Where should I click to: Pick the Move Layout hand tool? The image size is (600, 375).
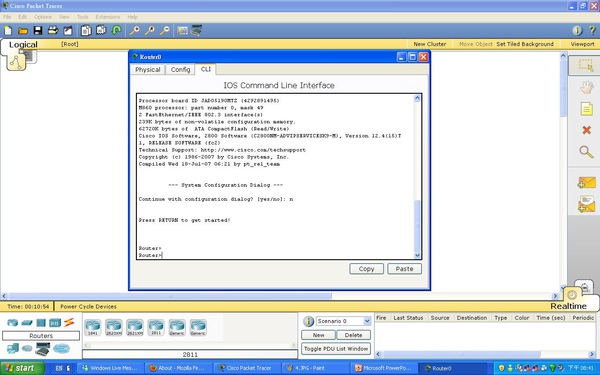pyautogui.click(x=586, y=87)
